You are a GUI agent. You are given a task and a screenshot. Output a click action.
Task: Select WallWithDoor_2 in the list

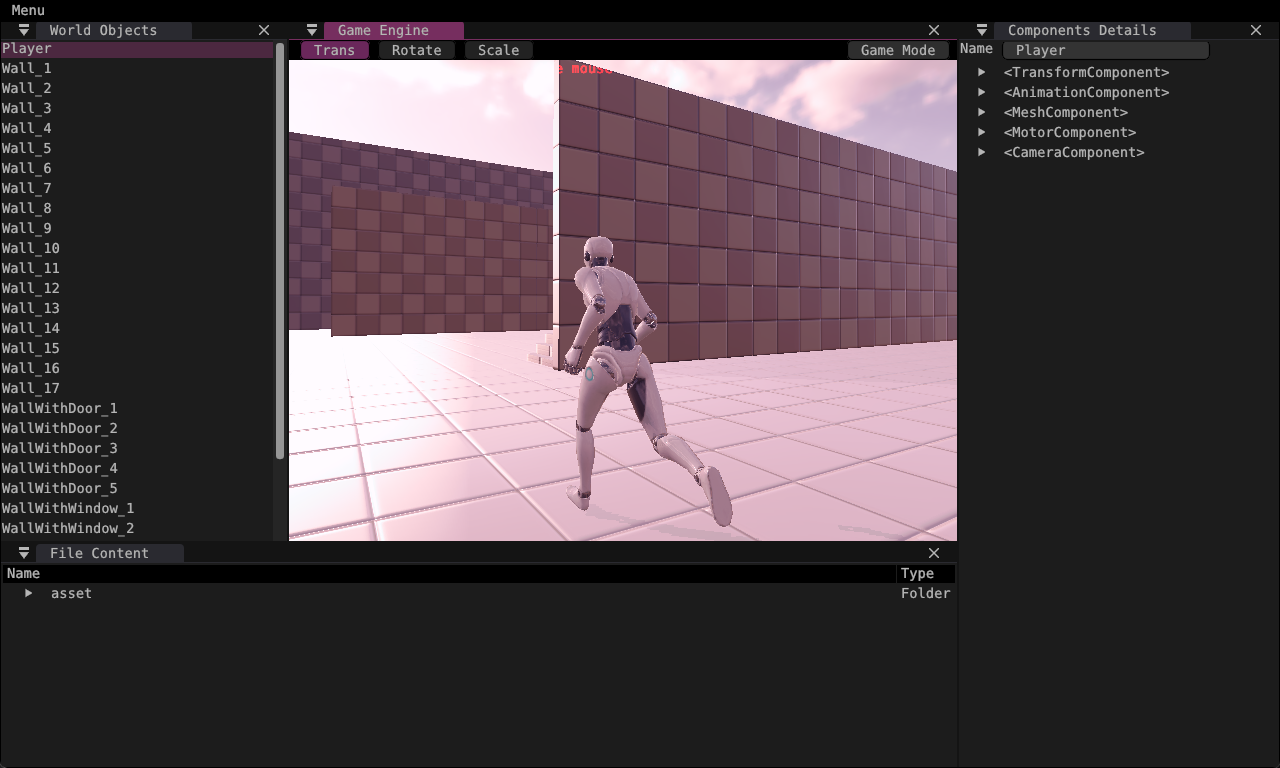[137, 428]
